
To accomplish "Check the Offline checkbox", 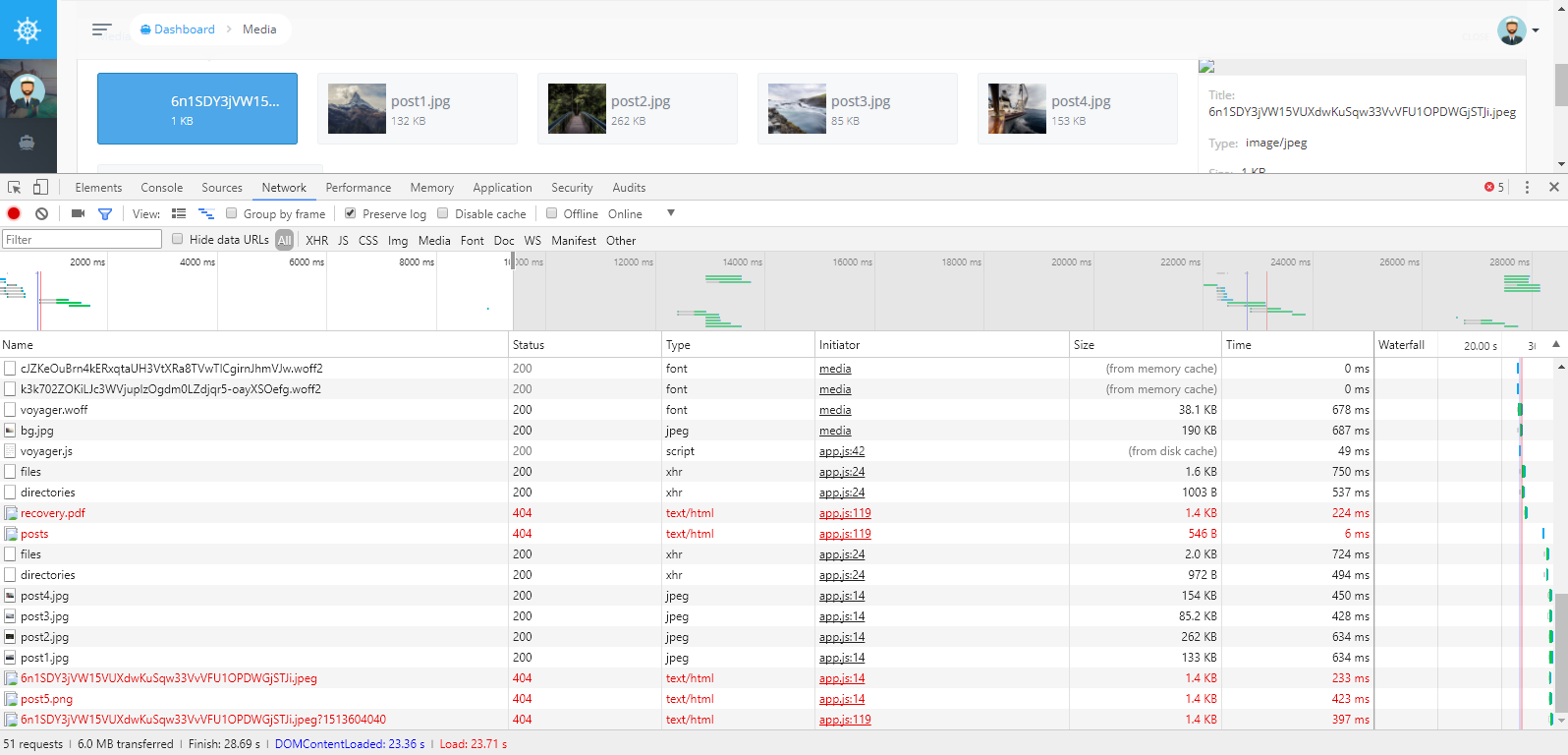I will click(552, 213).
